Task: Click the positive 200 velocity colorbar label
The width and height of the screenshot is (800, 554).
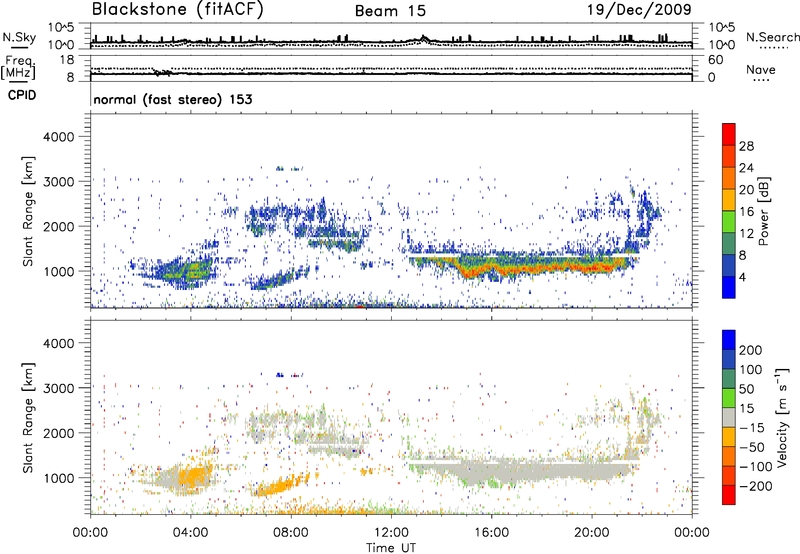Action: [x=751, y=350]
